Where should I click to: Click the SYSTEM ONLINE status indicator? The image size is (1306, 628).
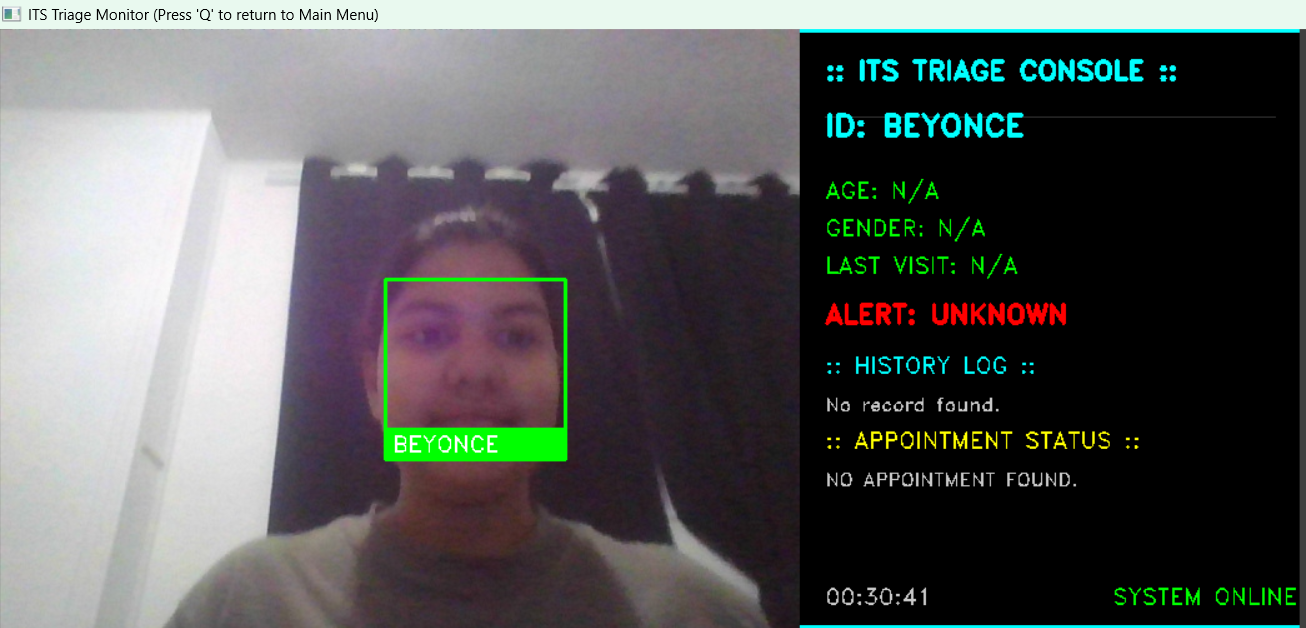point(1205,597)
